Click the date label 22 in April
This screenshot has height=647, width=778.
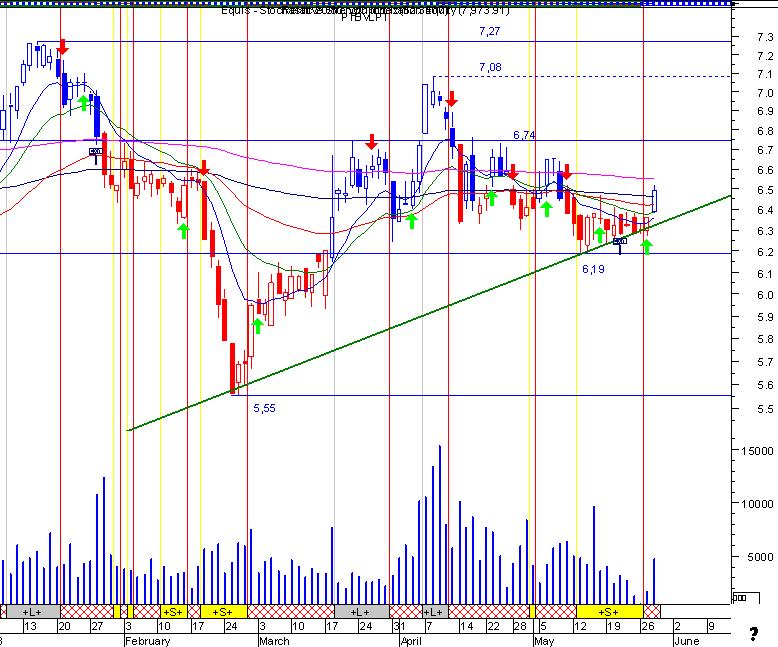point(493,626)
